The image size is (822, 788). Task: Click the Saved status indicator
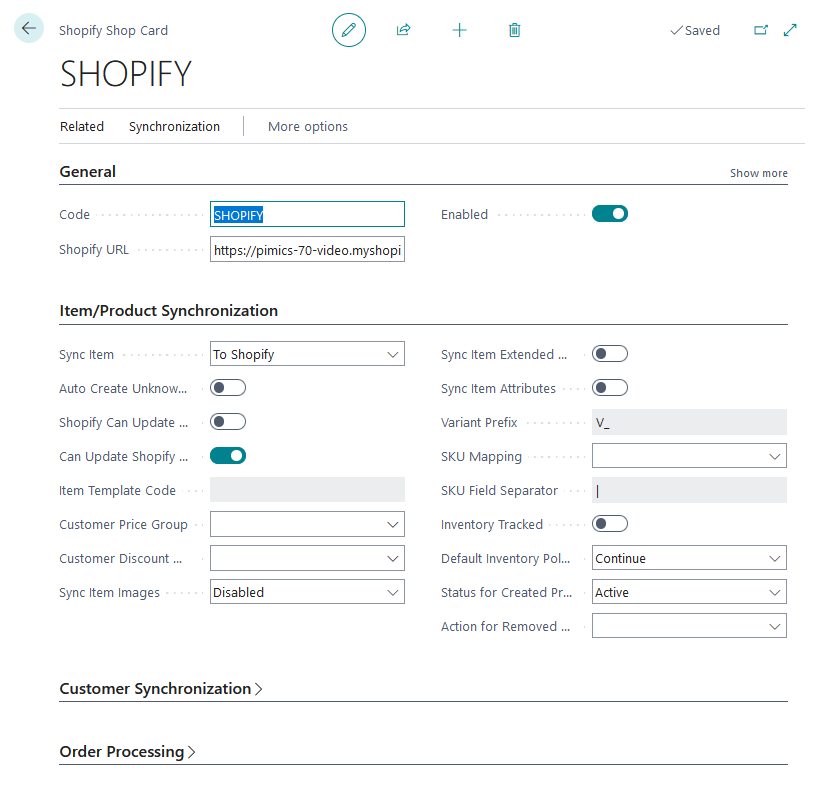coord(695,30)
